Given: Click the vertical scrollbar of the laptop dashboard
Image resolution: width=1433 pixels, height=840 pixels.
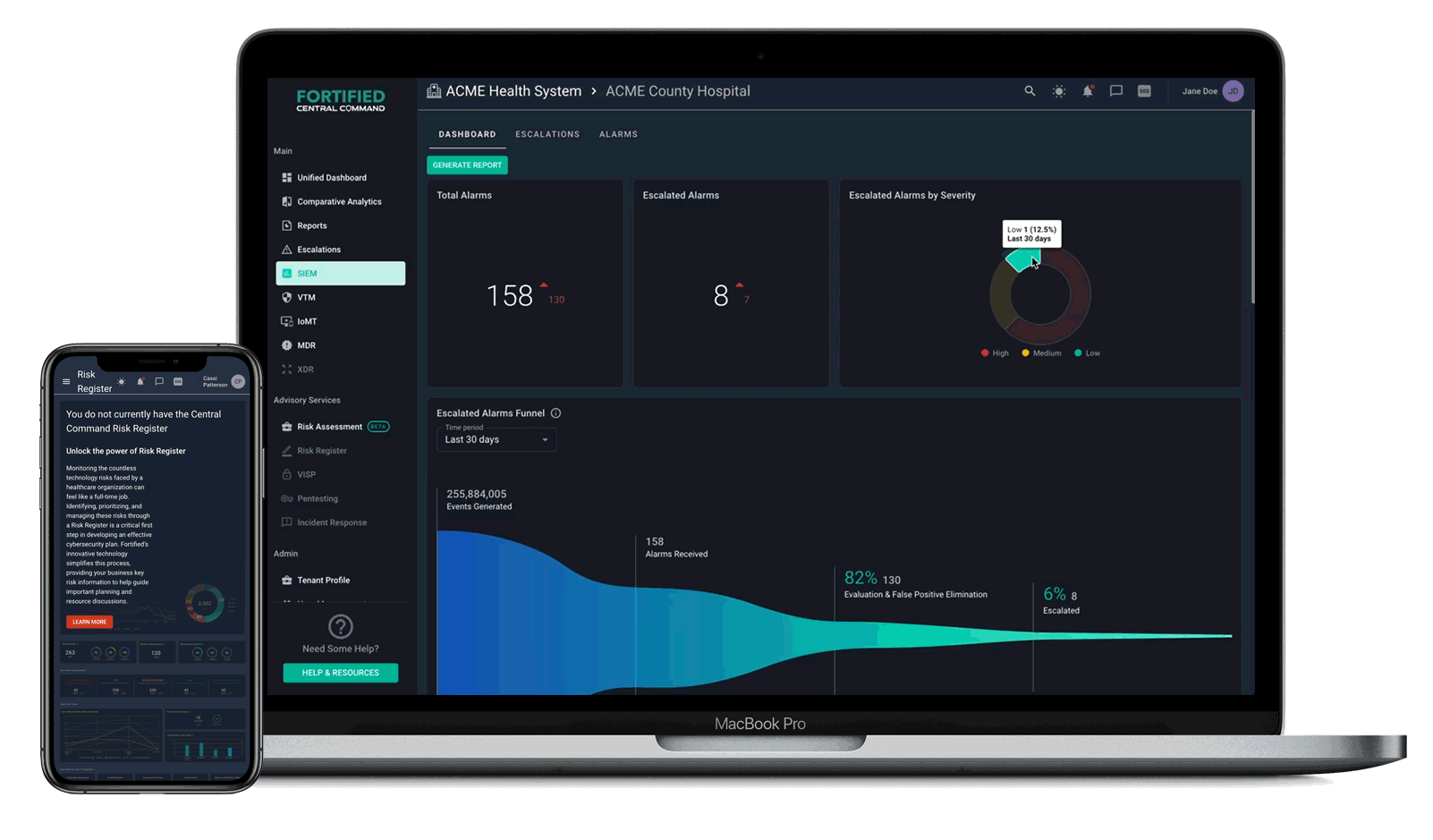Looking at the screenshot, I should click(1252, 208).
